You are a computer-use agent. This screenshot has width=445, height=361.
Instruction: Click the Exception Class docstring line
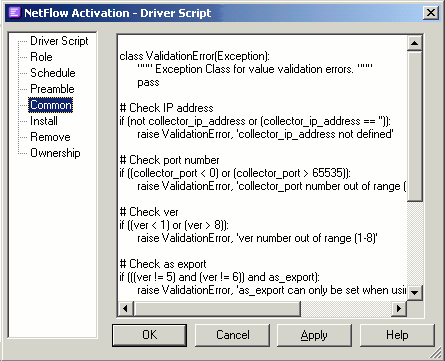coord(255,69)
